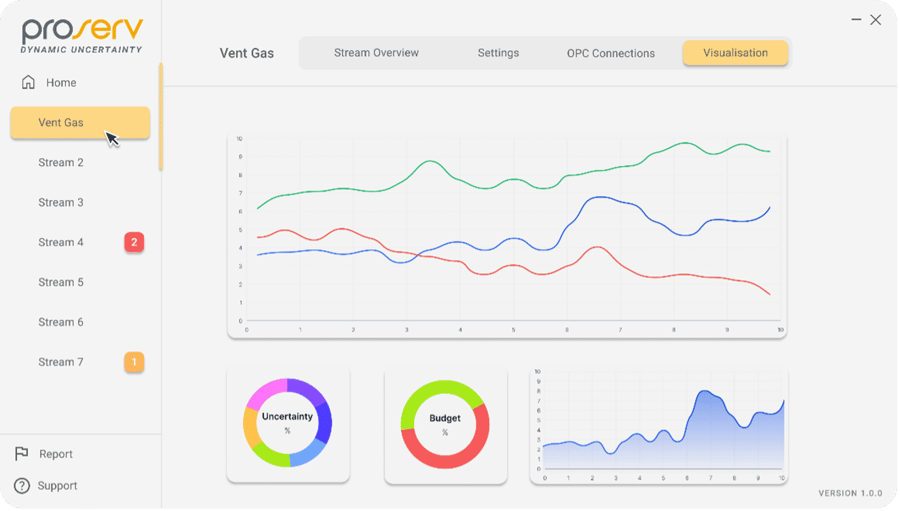Click the Budget donut chart
Image resolution: width=900 pixels, height=511 pixels.
pos(445,425)
